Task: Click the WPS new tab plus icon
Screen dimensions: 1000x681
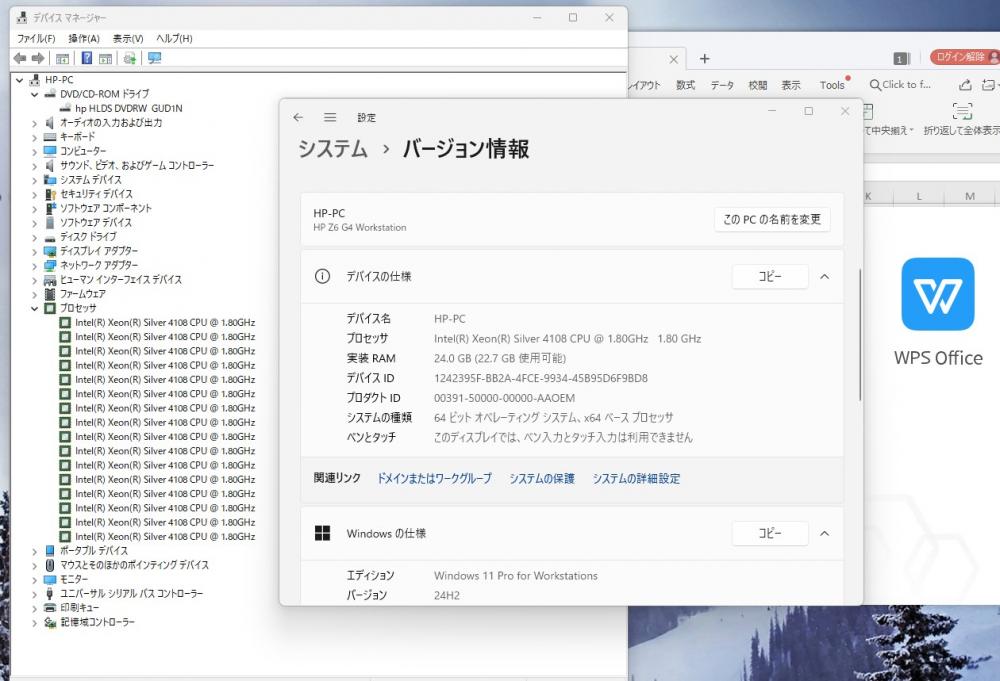Action: 704,59
